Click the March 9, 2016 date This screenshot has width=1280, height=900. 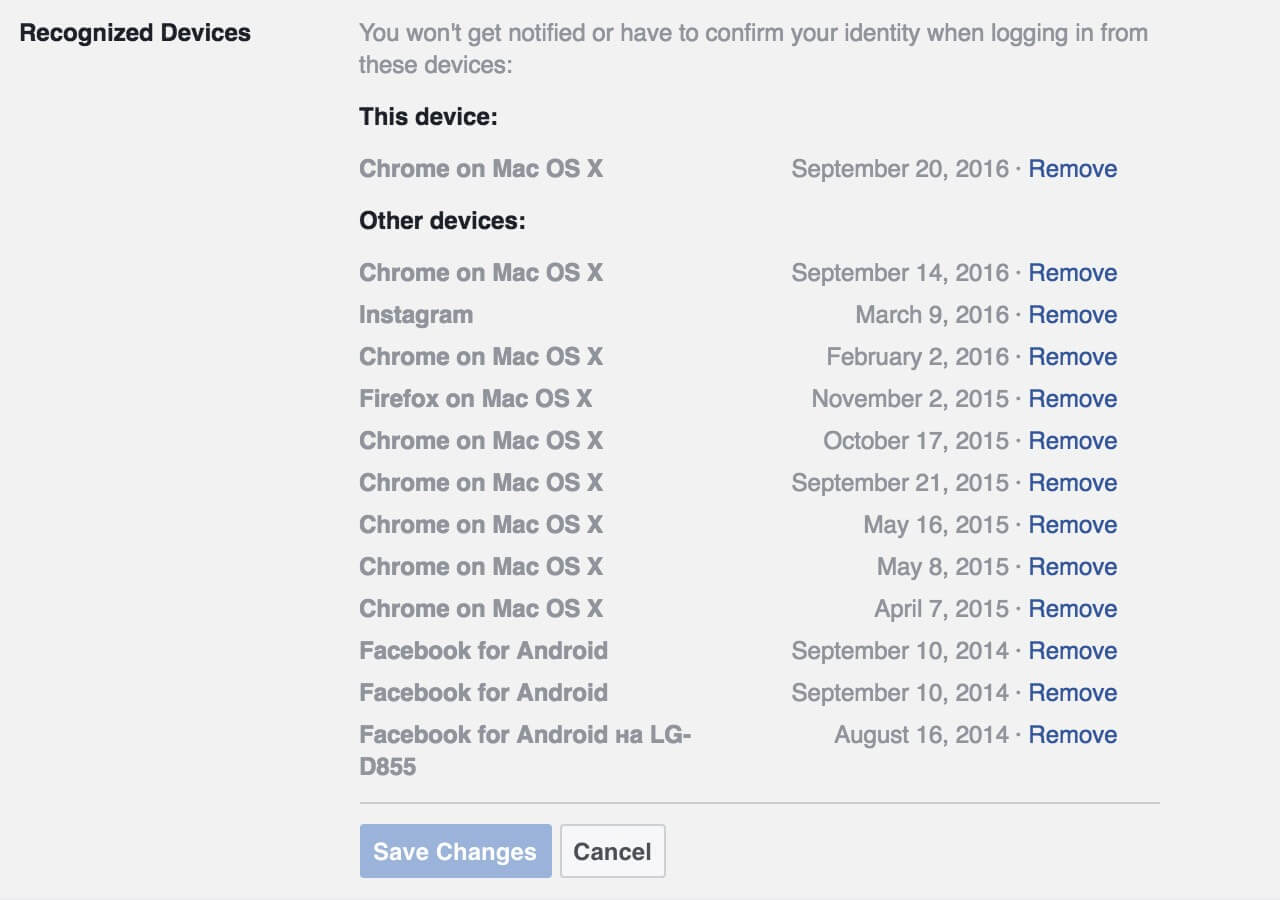pyautogui.click(x=932, y=315)
